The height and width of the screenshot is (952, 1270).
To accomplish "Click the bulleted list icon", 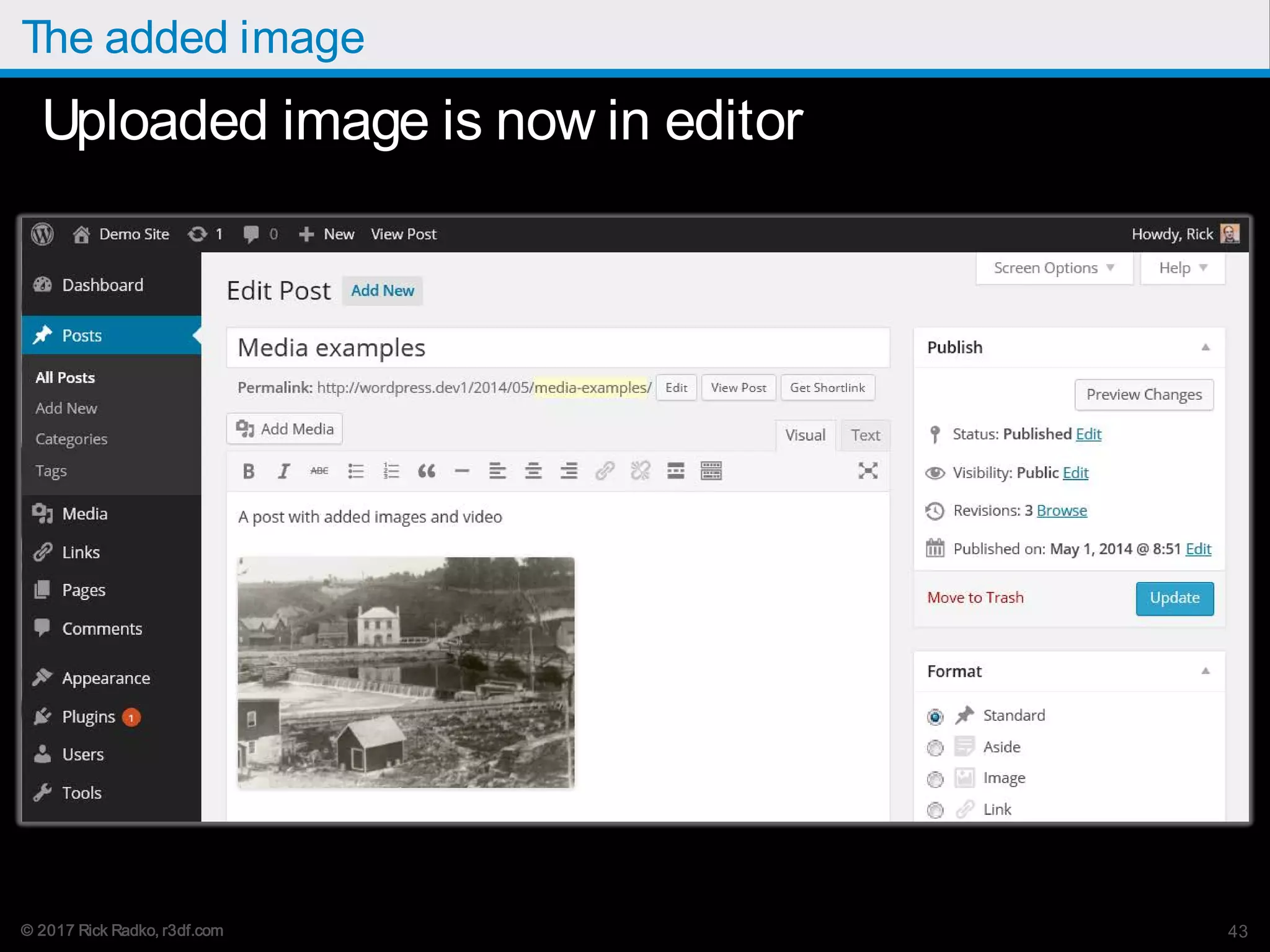I will point(355,471).
